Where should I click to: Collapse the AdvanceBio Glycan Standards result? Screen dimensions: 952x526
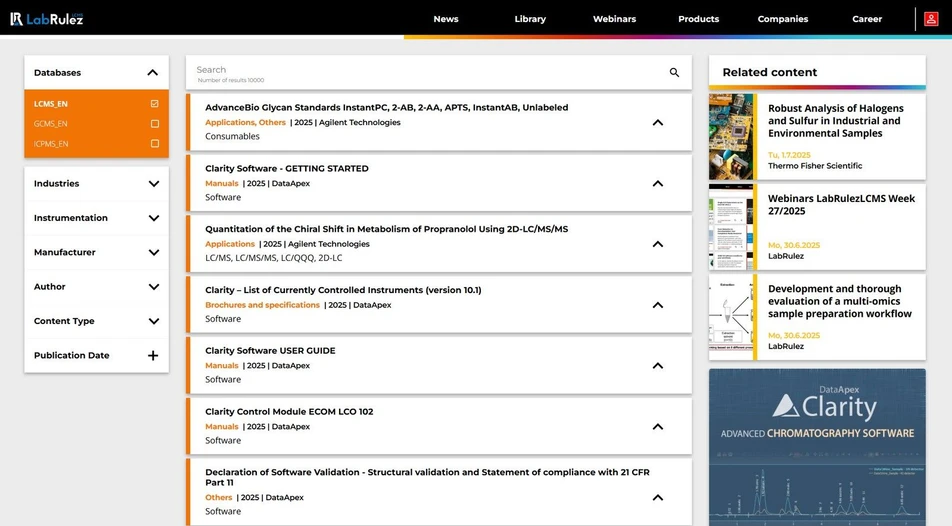(658, 123)
